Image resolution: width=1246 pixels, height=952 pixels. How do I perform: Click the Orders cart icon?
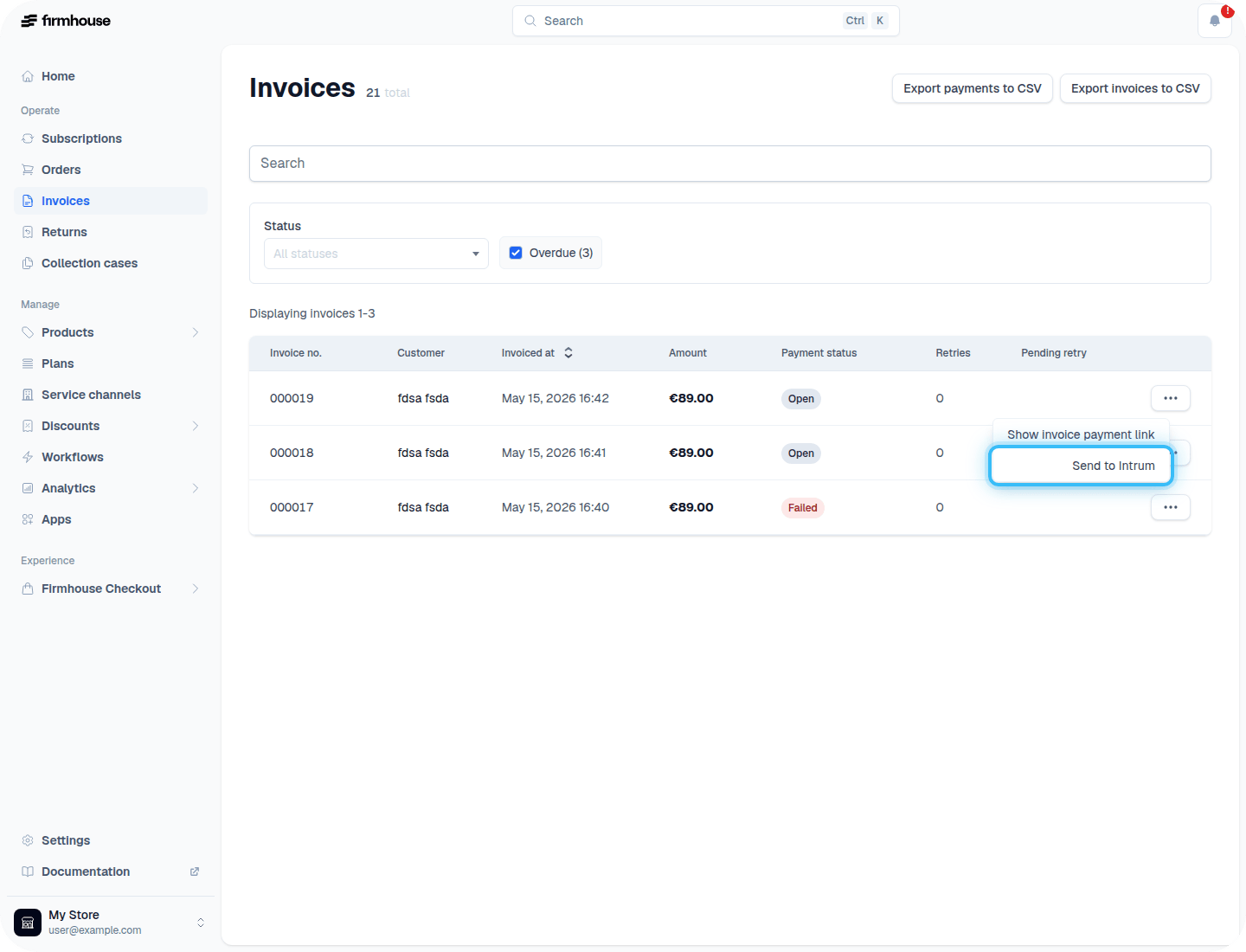[x=28, y=170]
